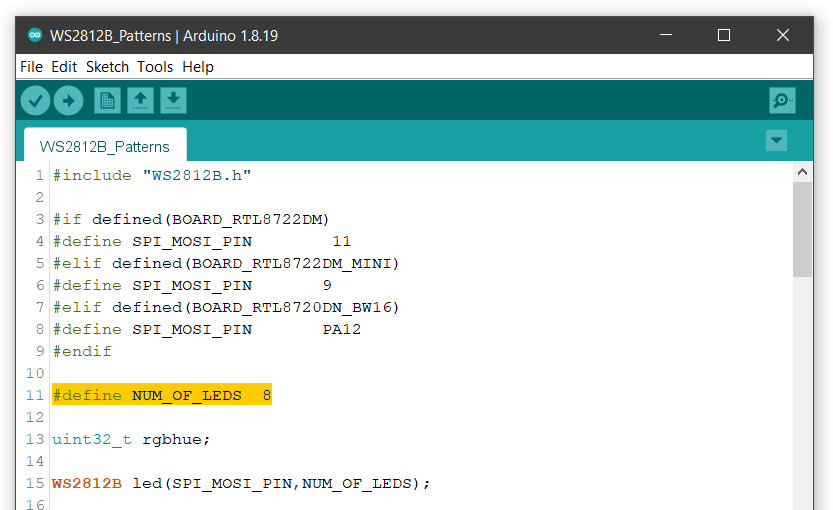The height and width of the screenshot is (510, 833).
Task: Select the WS2812B_Patterns tab
Action: pos(105,146)
